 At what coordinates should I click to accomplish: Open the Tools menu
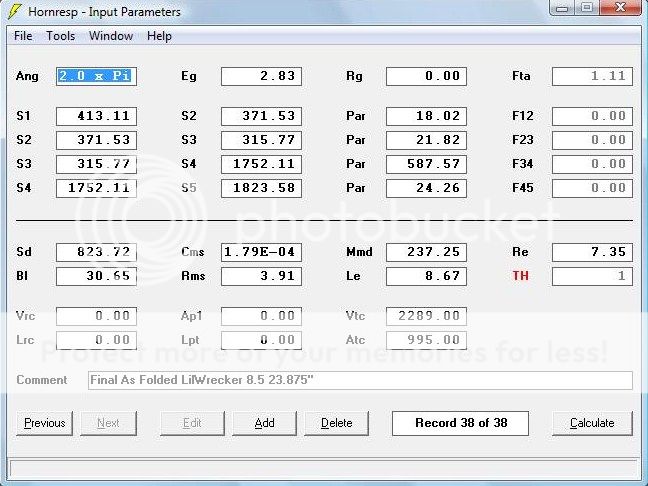click(60, 36)
